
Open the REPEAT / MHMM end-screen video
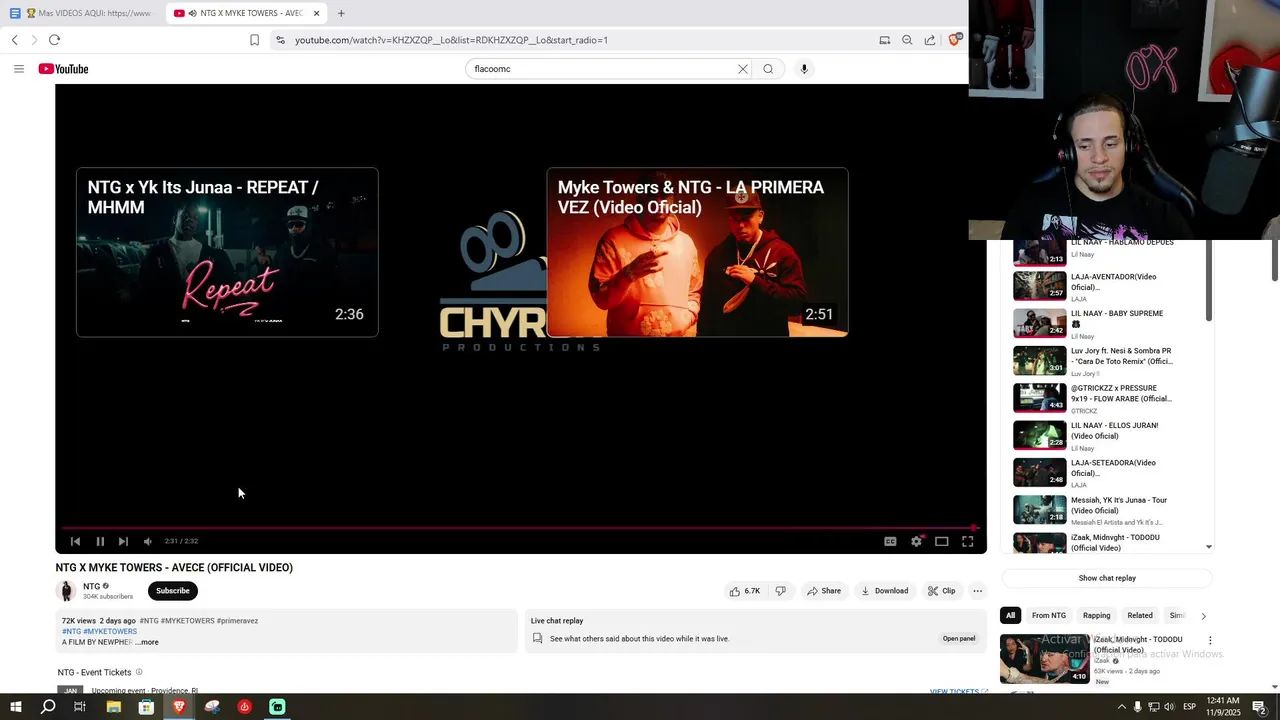227,252
